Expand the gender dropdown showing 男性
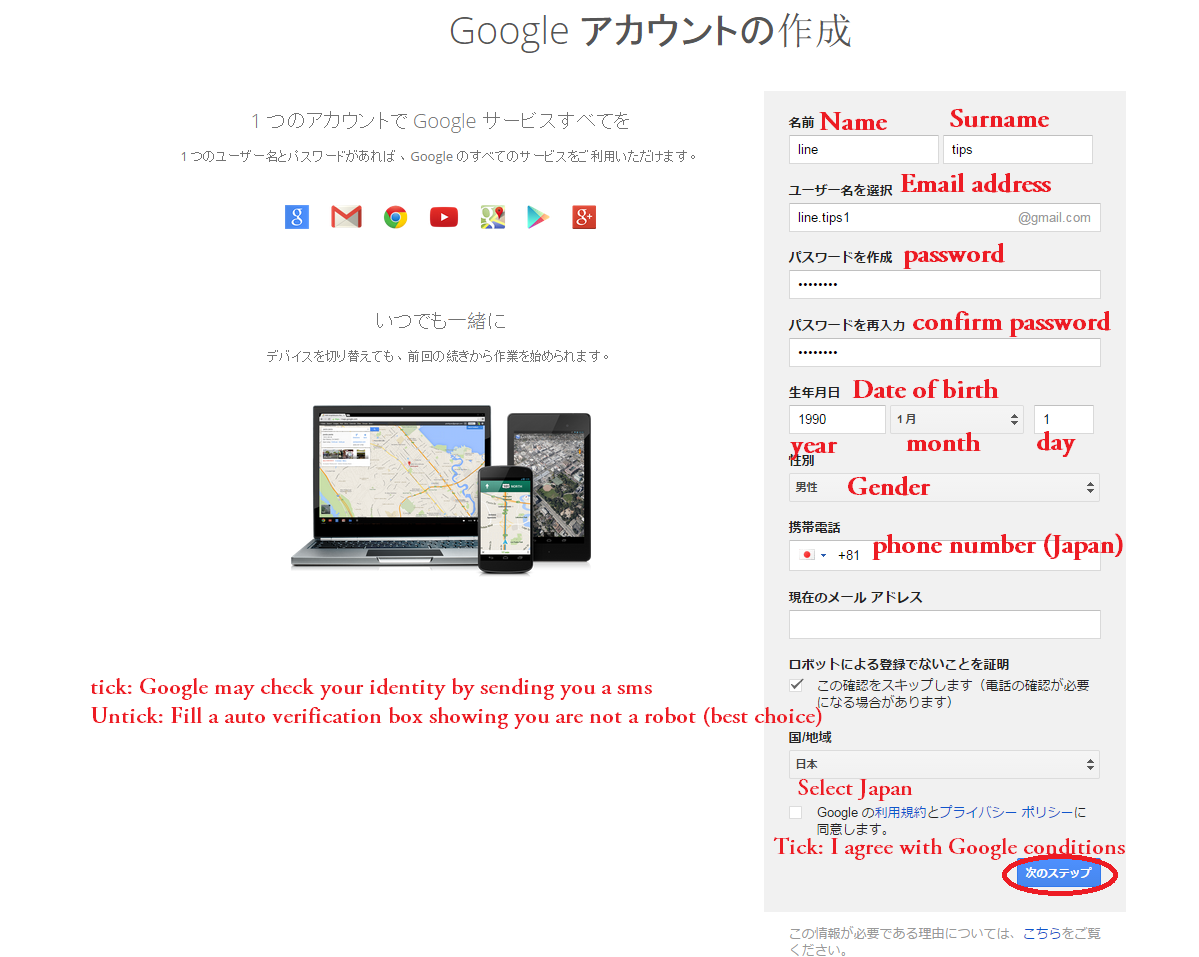Image resolution: width=1199 pixels, height=957 pixels. (944, 487)
